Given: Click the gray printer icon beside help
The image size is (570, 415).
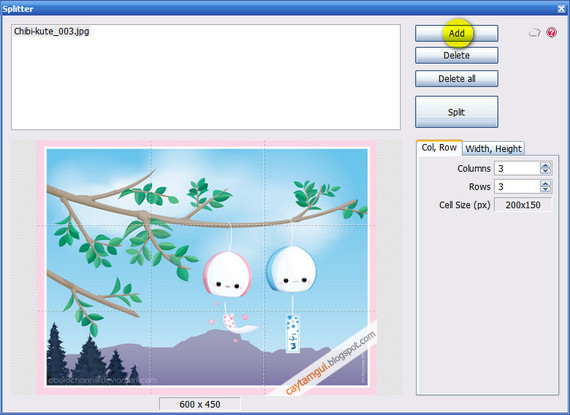Looking at the screenshot, I should click(534, 33).
